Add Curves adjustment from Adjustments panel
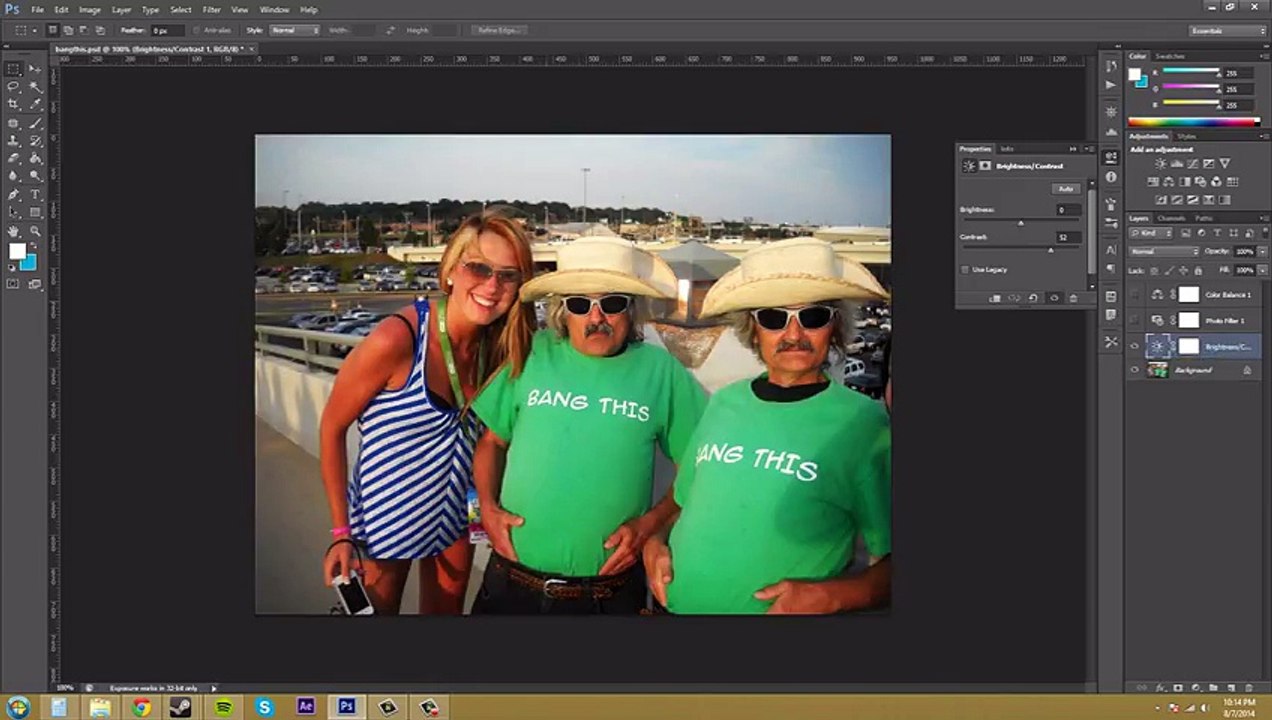This screenshot has width=1272, height=720. click(x=1192, y=163)
